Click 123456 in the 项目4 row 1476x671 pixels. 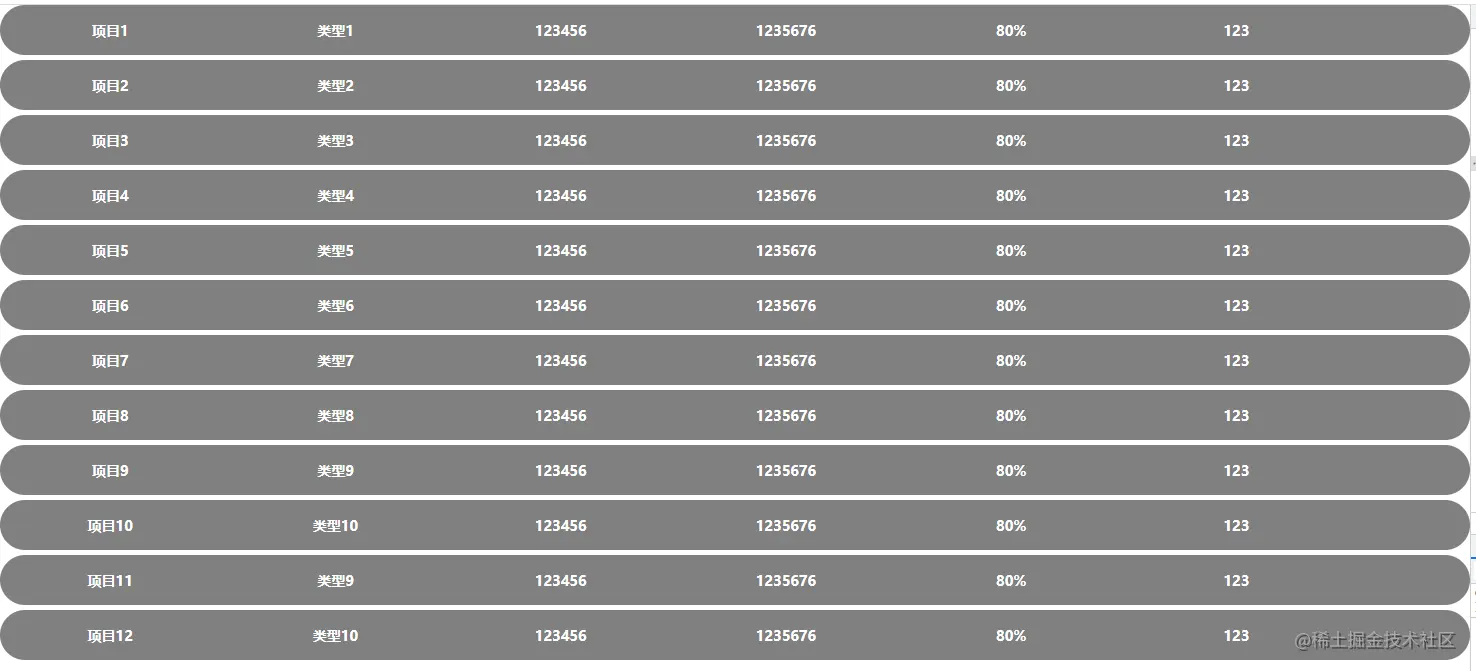coord(561,196)
